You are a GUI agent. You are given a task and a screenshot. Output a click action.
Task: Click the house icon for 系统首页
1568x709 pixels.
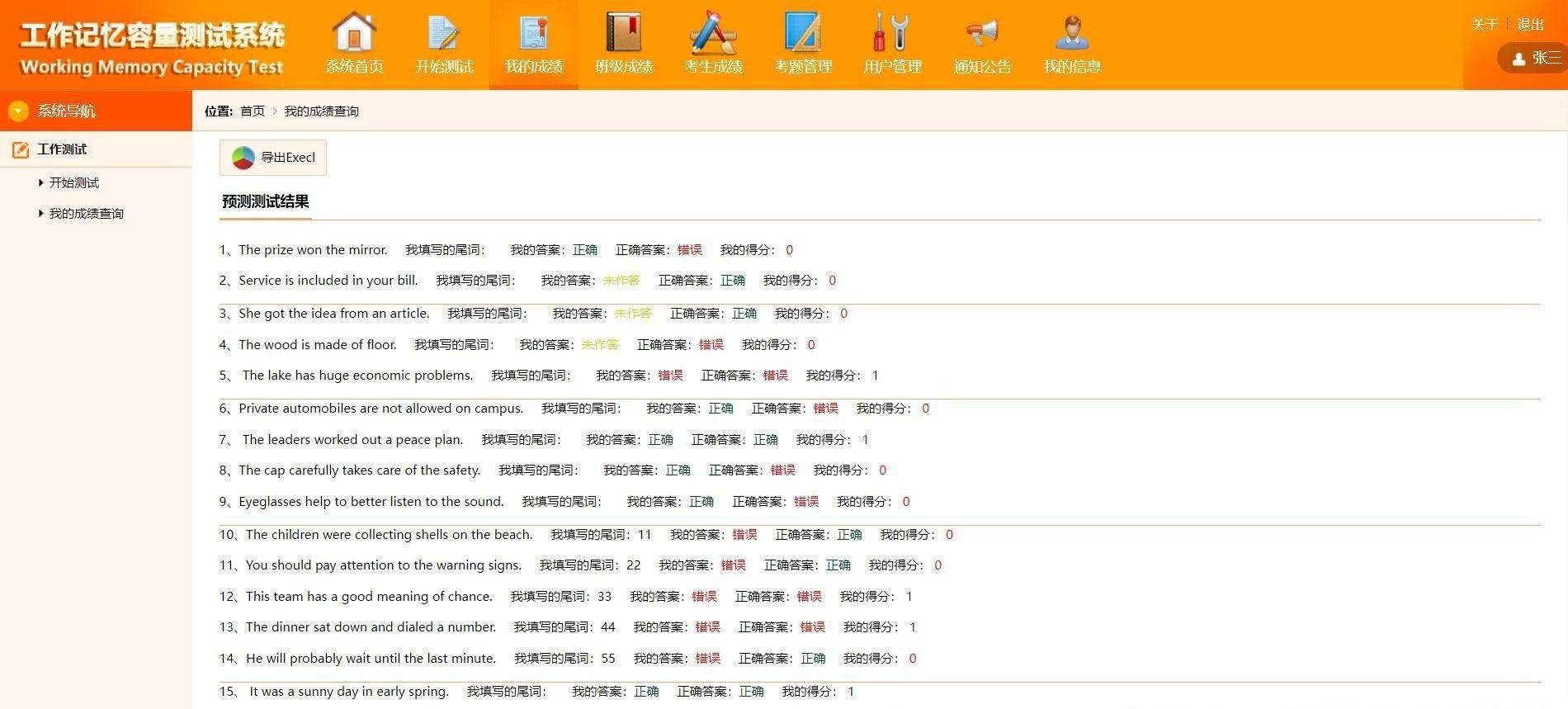tap(354, 33)
